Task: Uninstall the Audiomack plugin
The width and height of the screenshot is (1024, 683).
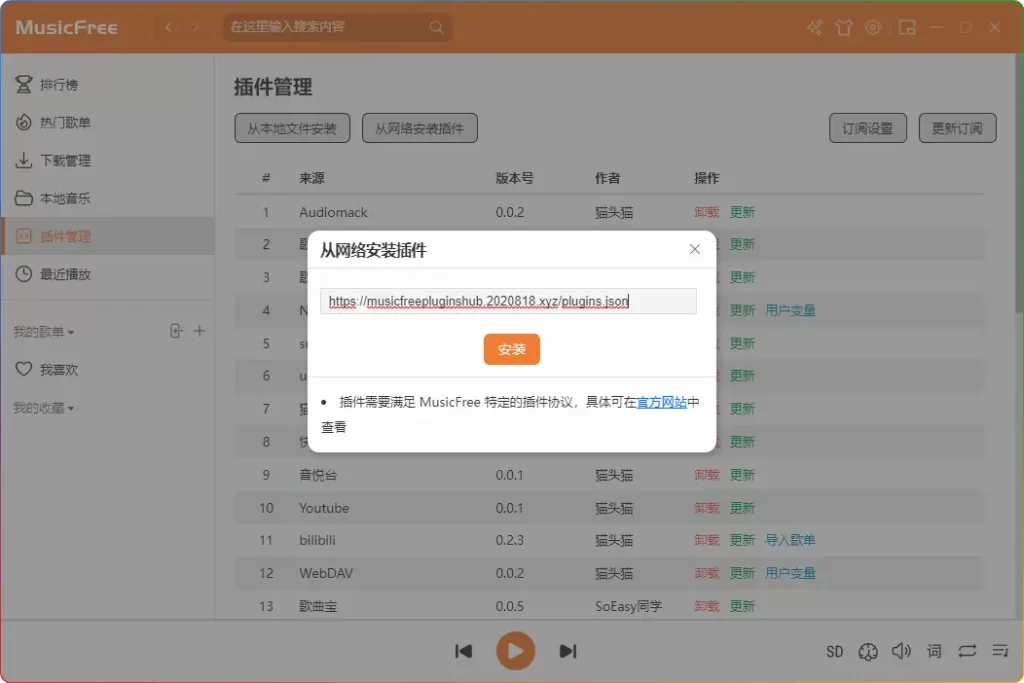Action: click(707, 212)
